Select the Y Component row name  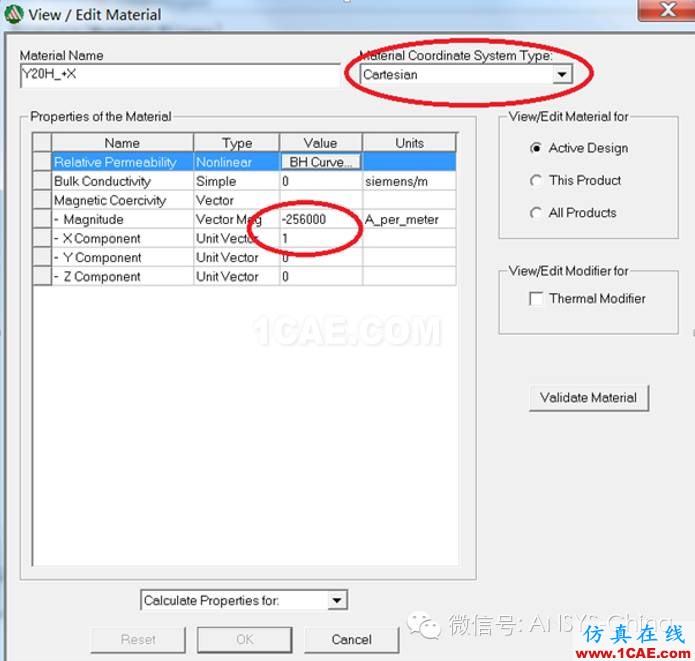122,258
